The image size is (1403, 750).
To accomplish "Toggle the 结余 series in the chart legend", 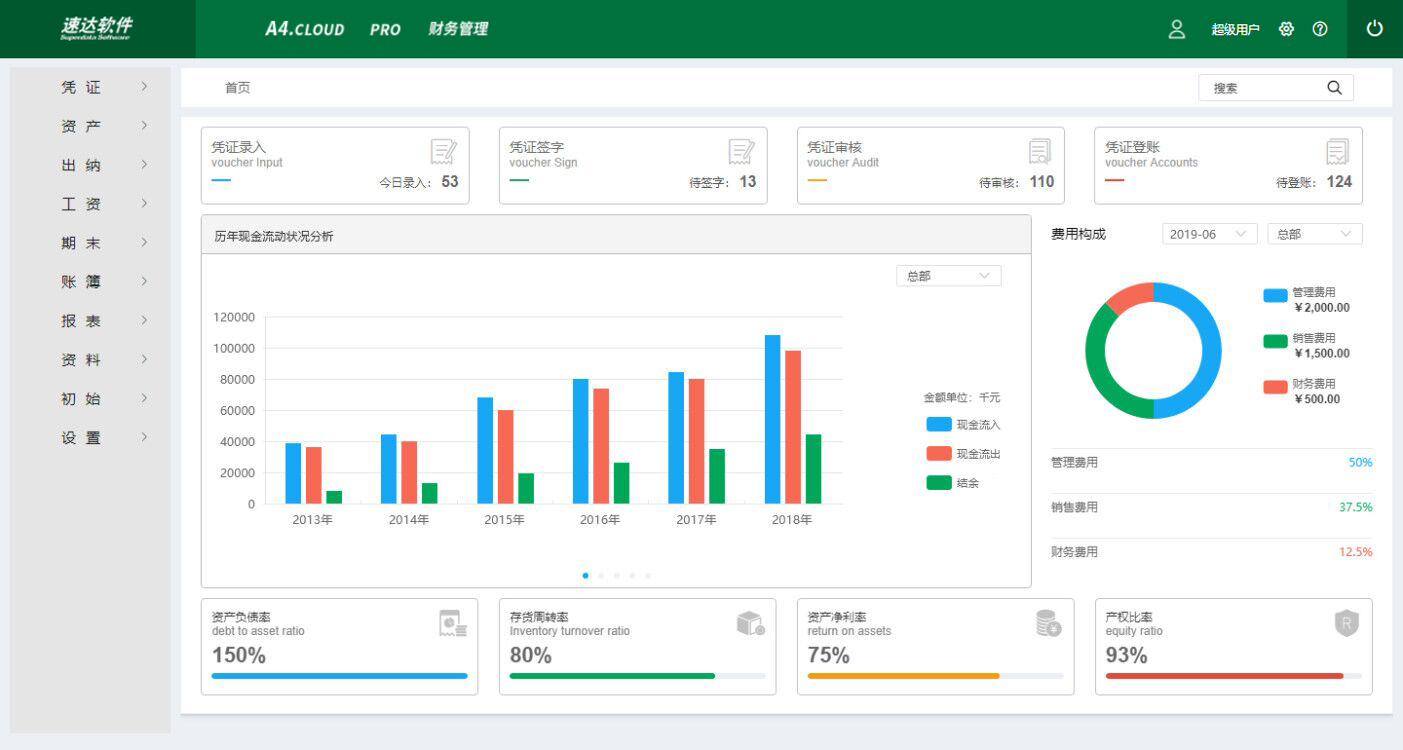I will tap(955, 482).
